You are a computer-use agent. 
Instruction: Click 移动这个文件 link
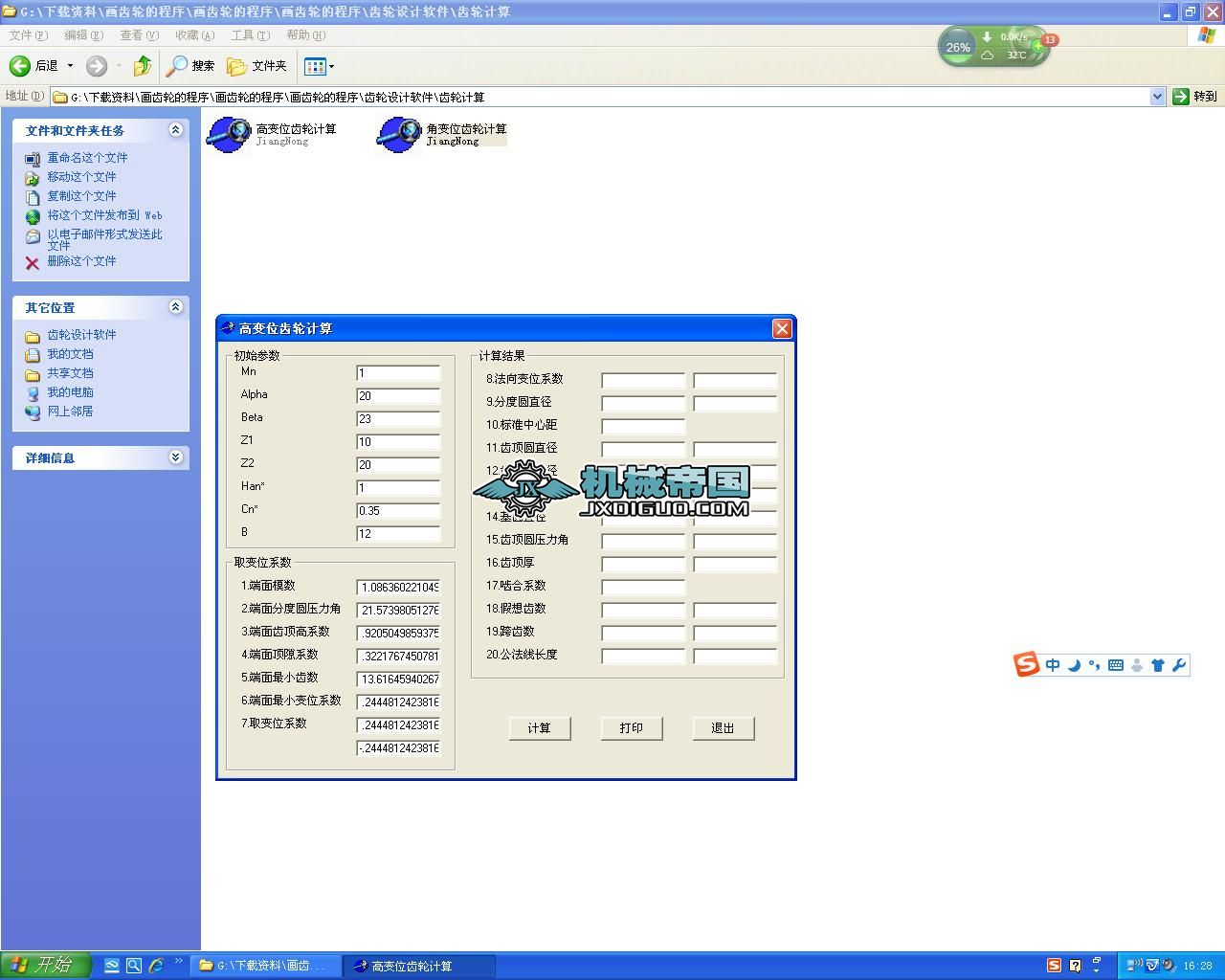(x=81, y=177)
